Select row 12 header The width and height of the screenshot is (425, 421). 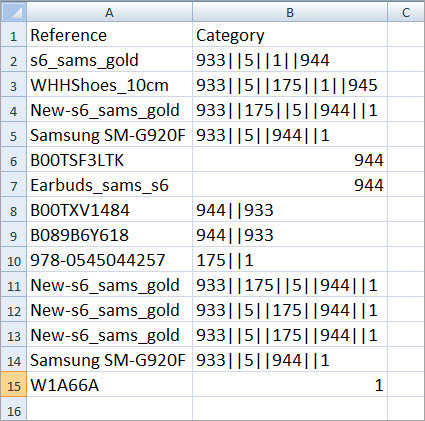click(14, 310)
